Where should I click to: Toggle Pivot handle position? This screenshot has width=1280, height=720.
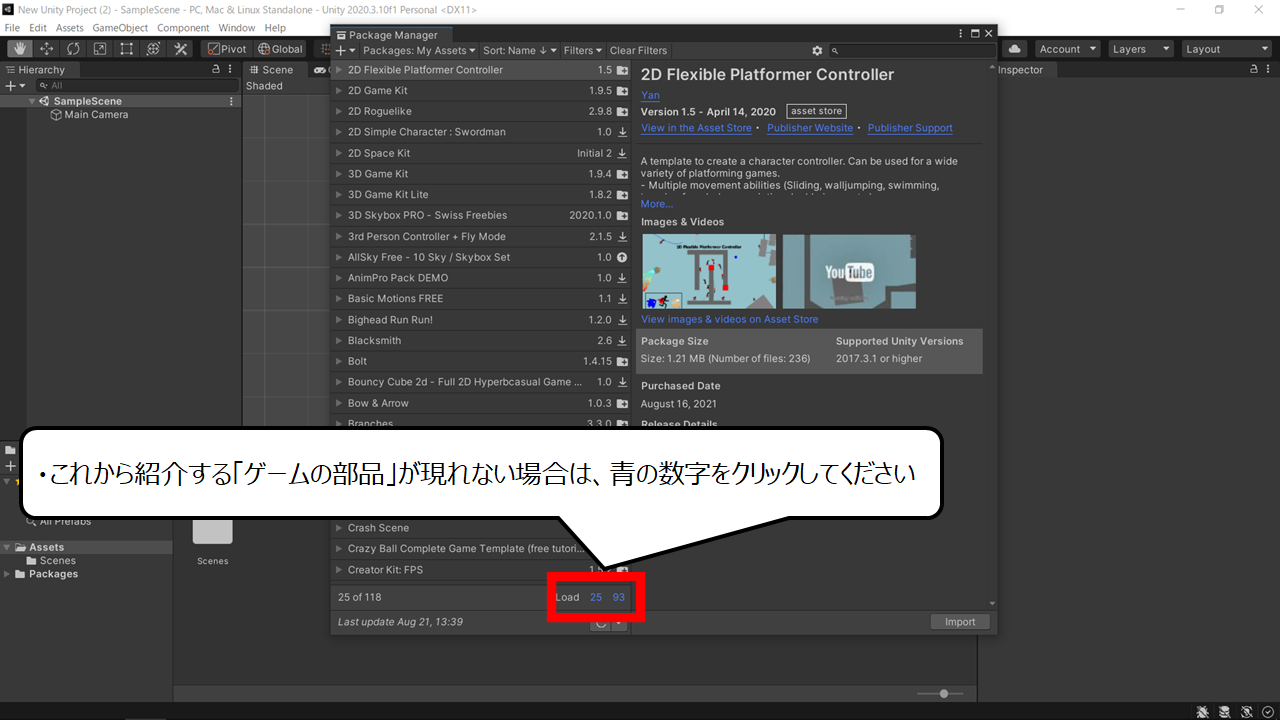click(x=227, y=49)
